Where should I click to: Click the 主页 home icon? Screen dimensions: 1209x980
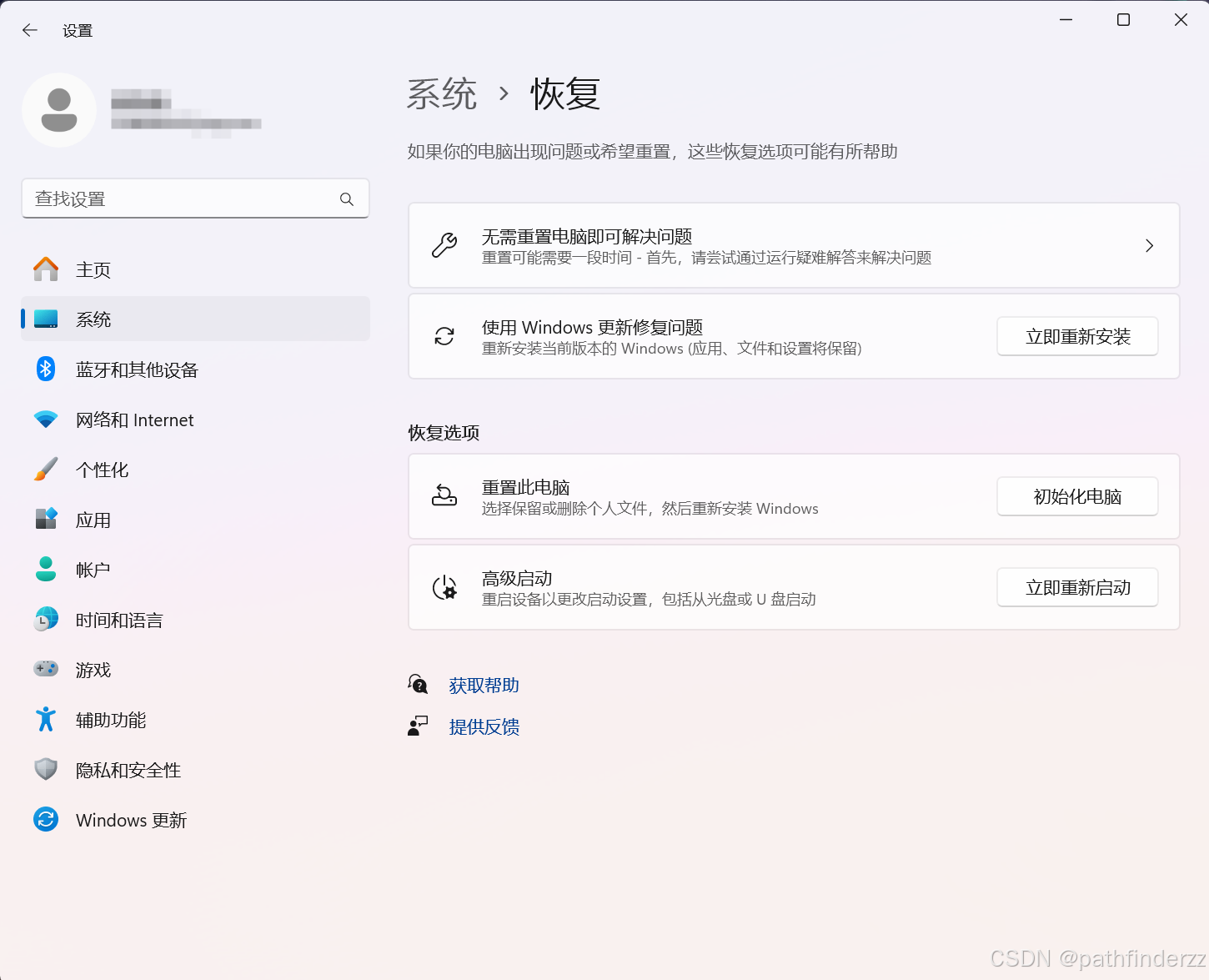click(46, 269)
